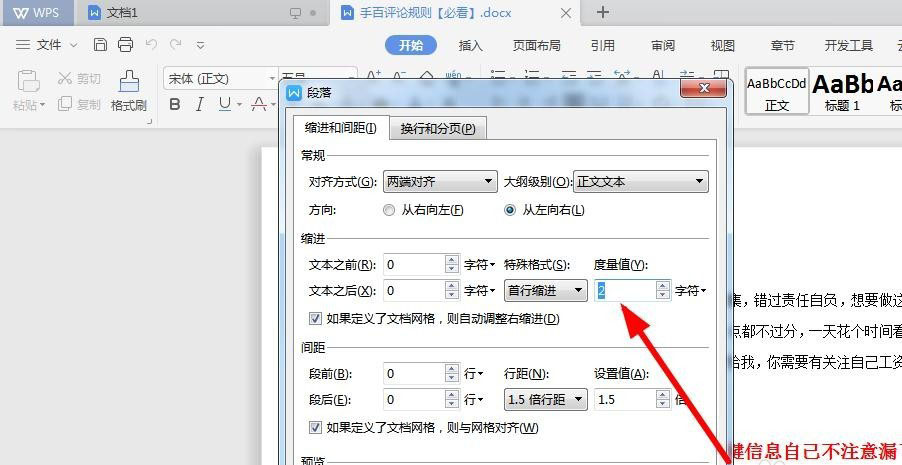Open the 开始 ribbon tab
This screenshot has width=902, height=465.
411,45
